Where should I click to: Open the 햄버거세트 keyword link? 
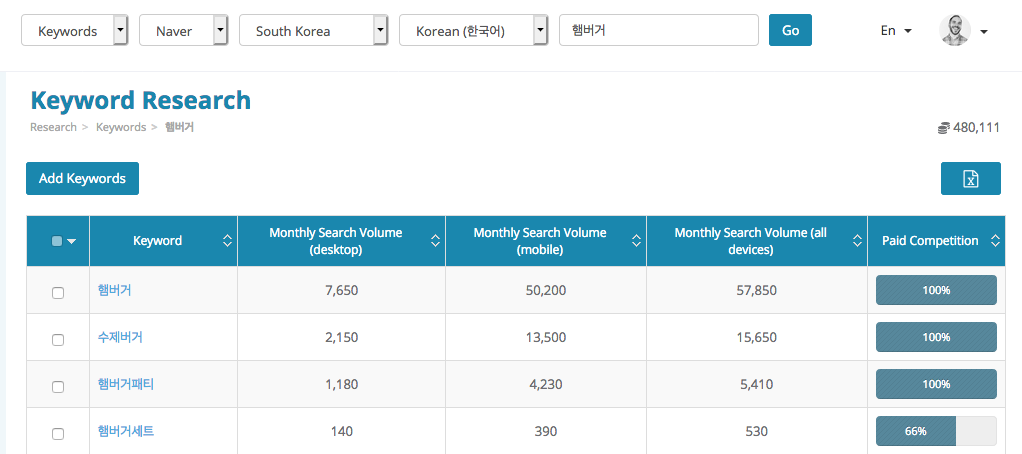click(126, 431)
